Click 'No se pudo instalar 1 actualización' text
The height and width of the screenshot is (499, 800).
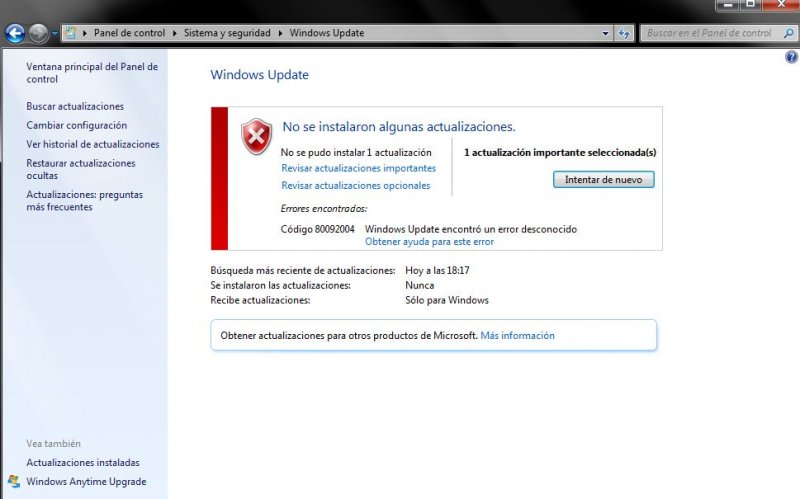(356, 153)
